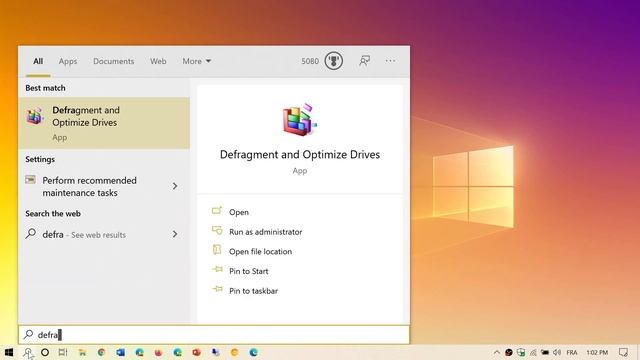
Task: Choose Run as administrator
Action: (266, 232)
